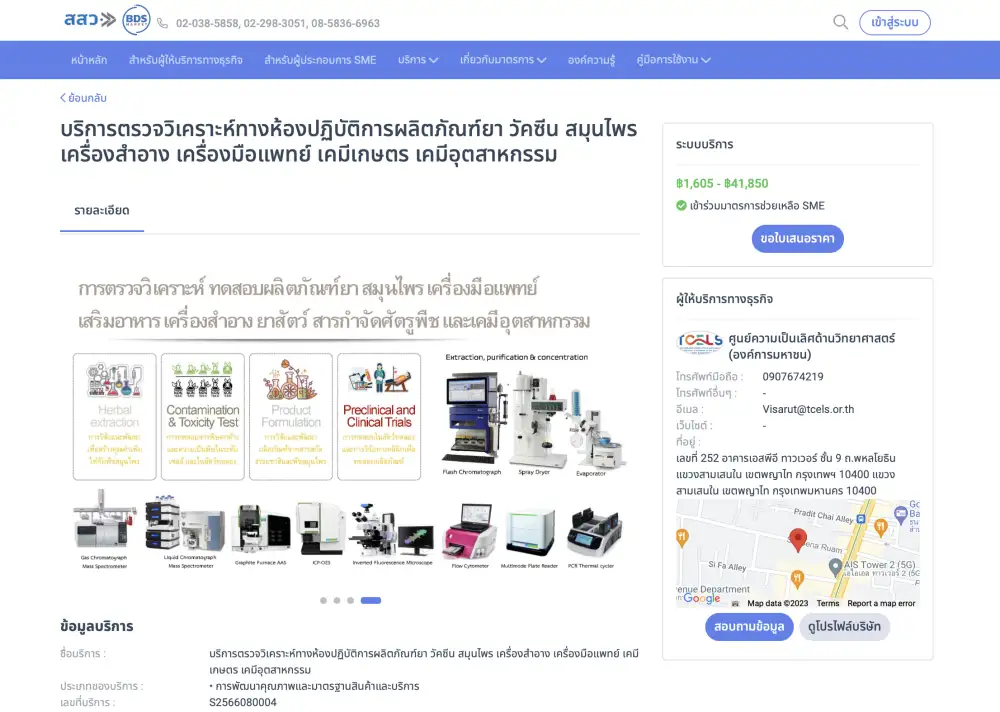The width and height of the screenshot is (1000, 712).
Task: Click the เข้าสู่ระบบ login button
Action: click(895, 22)
